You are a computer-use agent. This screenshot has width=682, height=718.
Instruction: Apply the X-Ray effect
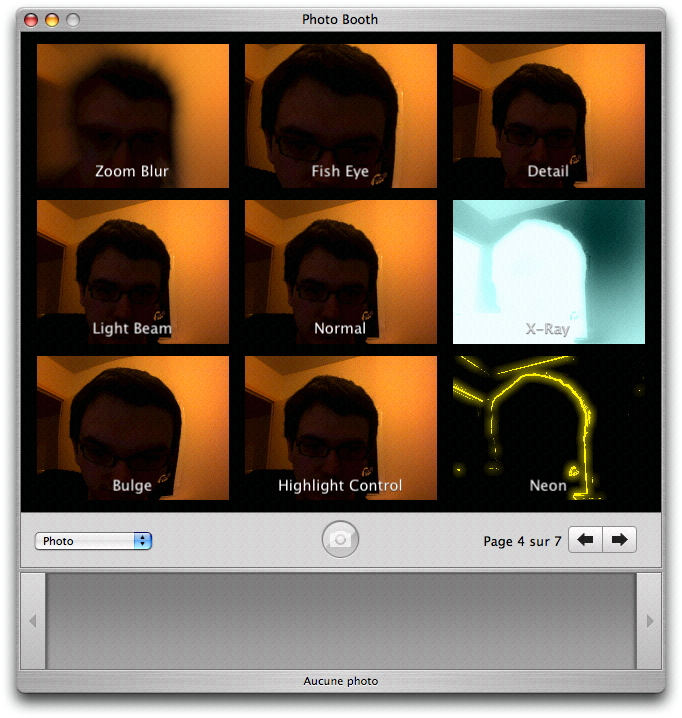click(549, 272)
